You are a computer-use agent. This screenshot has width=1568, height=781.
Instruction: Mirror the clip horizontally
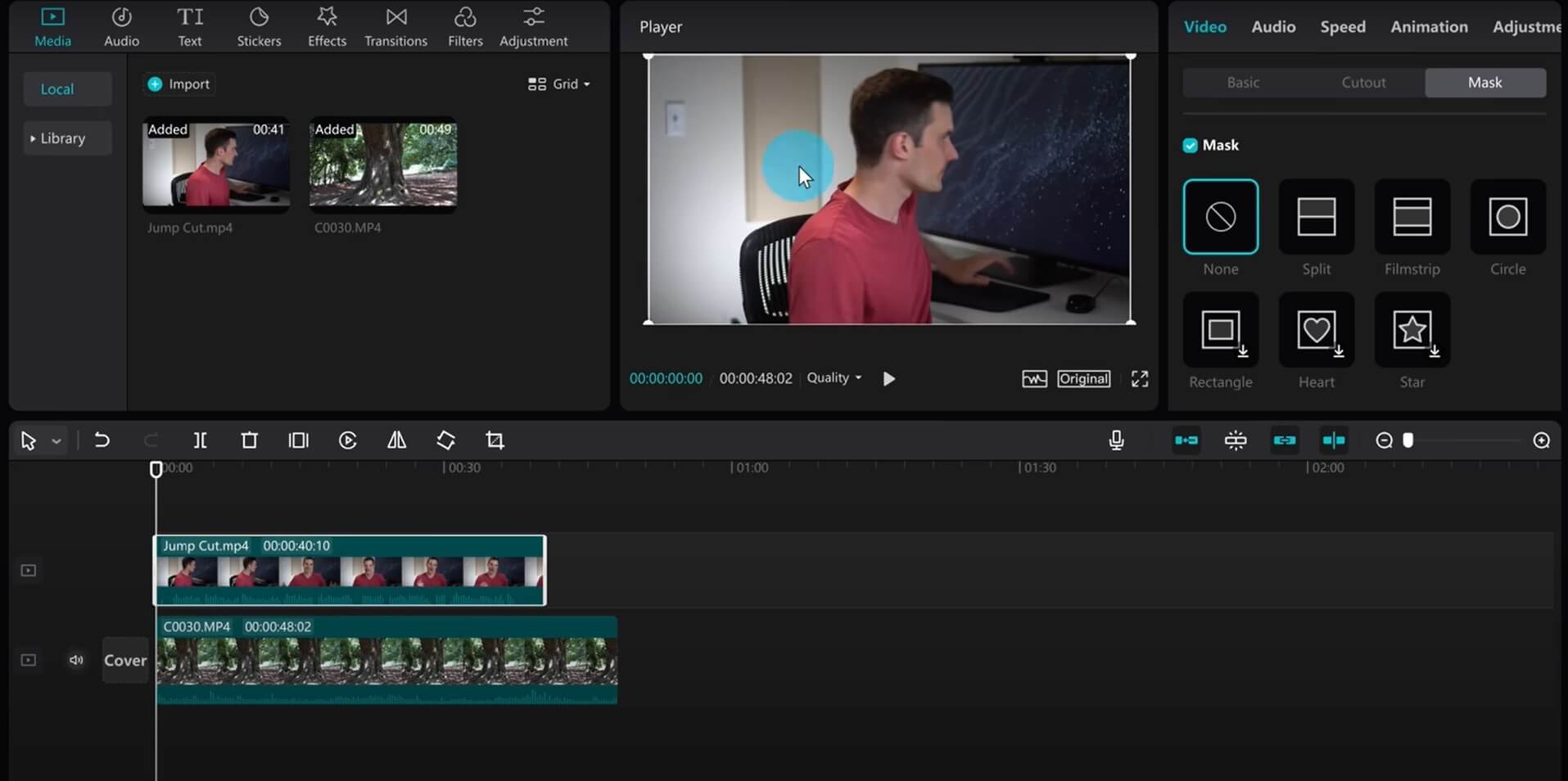[x=396, y=440]
